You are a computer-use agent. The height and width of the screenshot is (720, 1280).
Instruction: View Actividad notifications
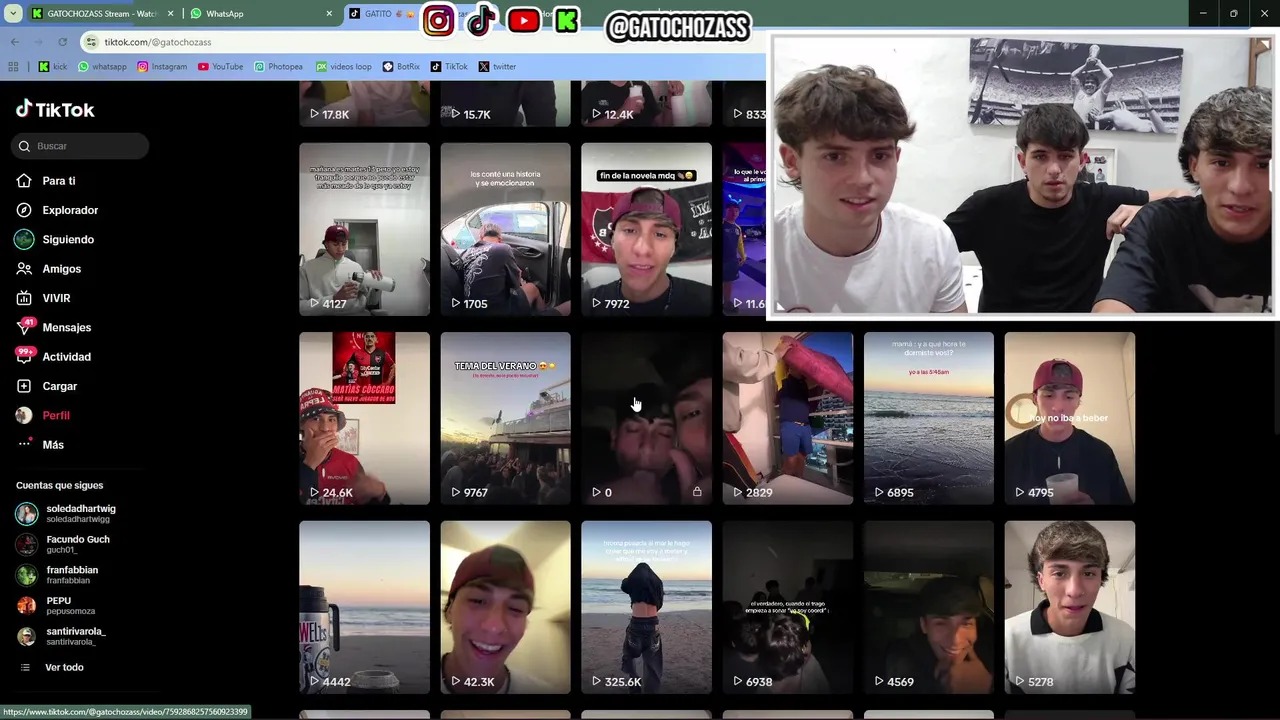[54, 357]
